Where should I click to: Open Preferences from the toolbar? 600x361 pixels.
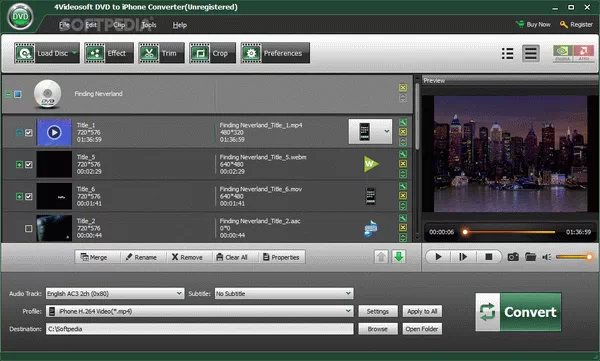point(275,53)
